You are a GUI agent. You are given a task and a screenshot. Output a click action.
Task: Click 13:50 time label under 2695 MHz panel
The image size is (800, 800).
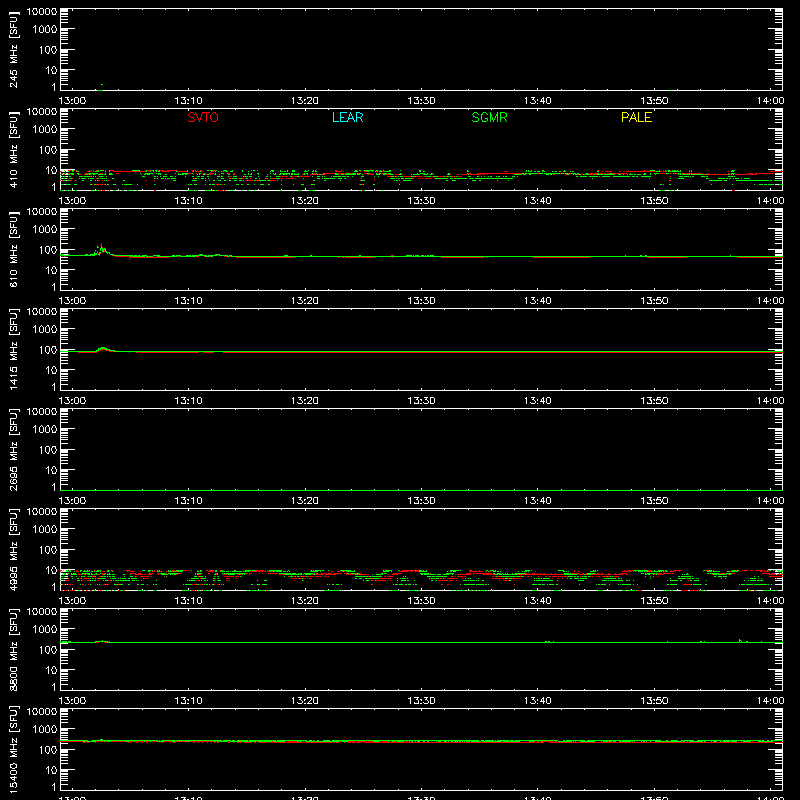click(x=654, y=501)
